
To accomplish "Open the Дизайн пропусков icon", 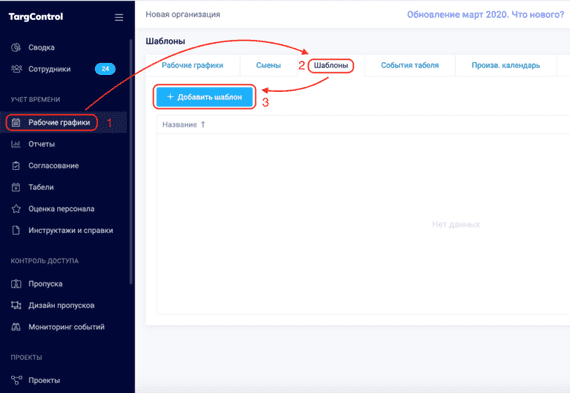I will point(16,305).
